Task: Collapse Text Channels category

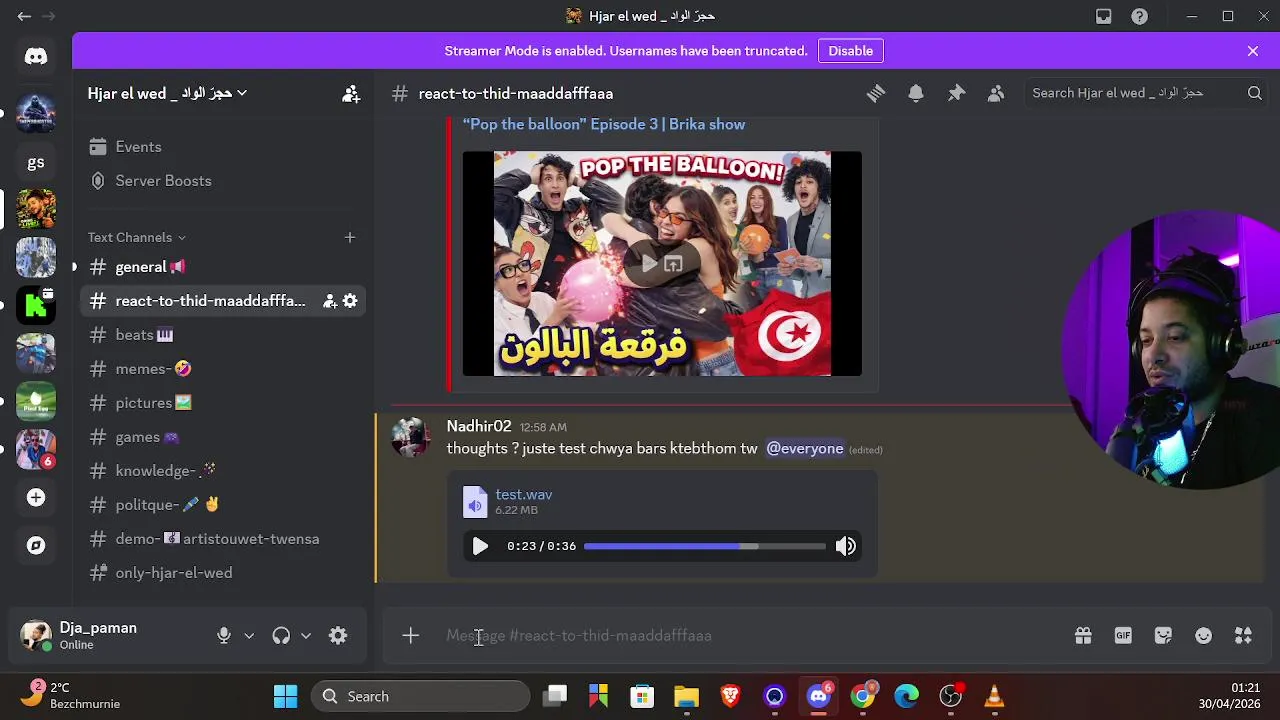Action: 136,237
